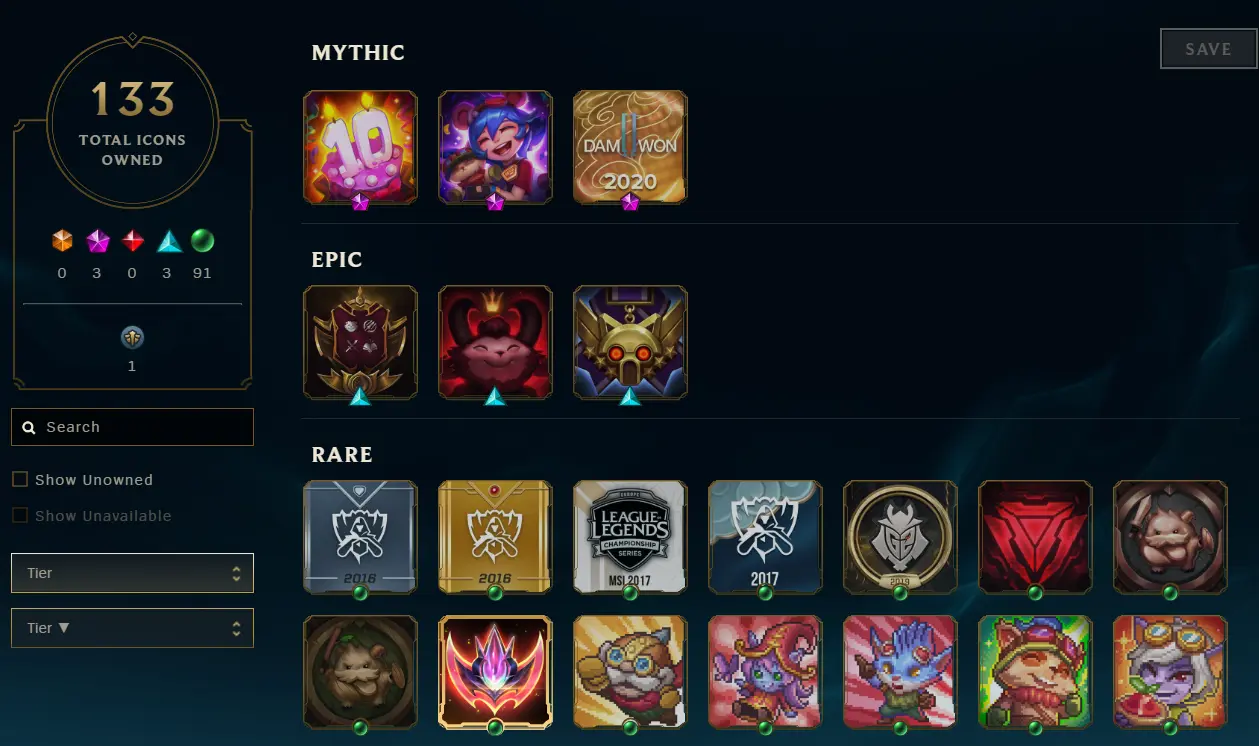Toggle the Show Unavailable checkbox
The image size is (1259, 746).
coord(19,516)
